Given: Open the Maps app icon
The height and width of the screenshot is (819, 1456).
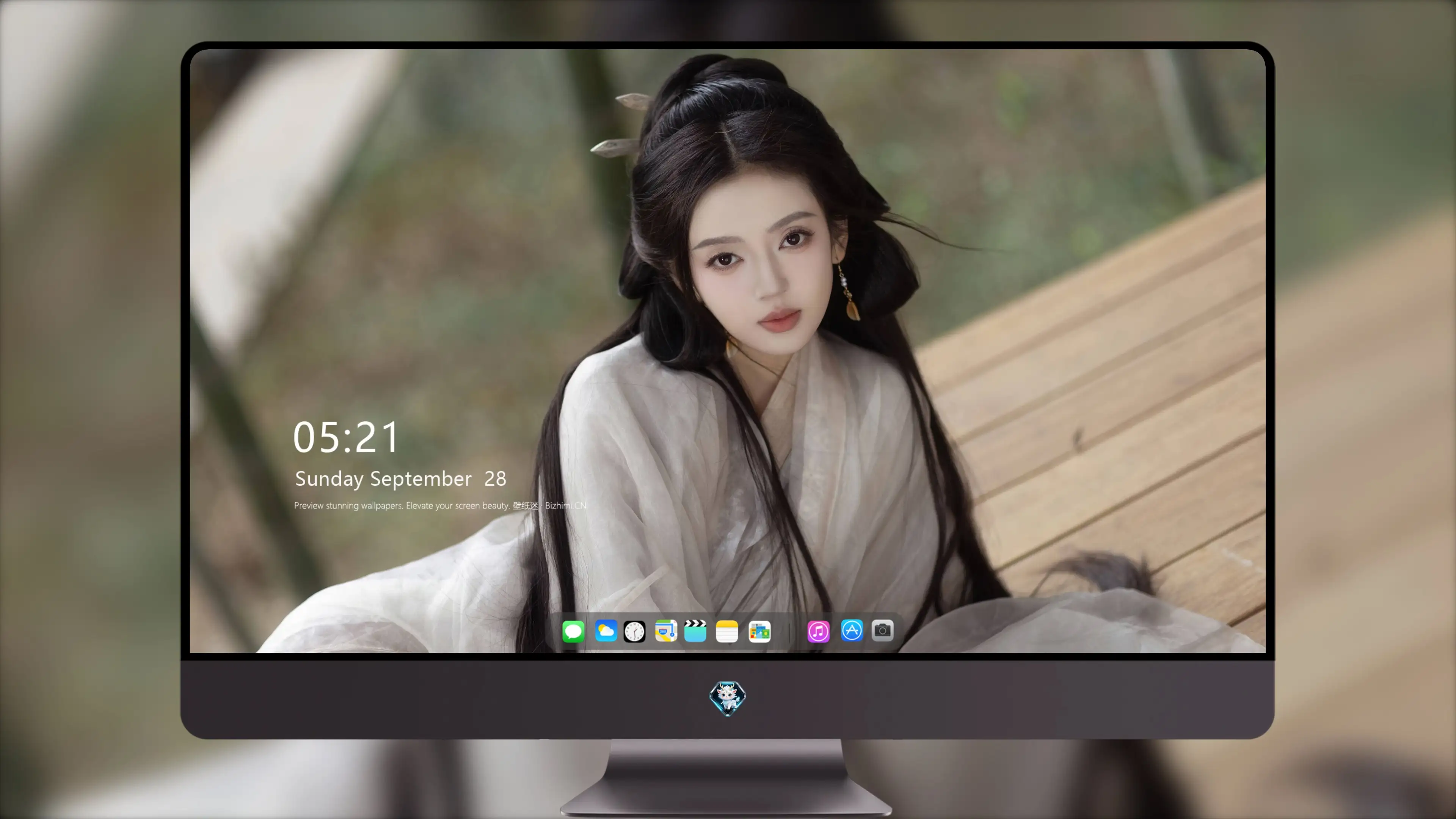Looking at the screenshot, I should pyautogui.click(x=666, y=631).
